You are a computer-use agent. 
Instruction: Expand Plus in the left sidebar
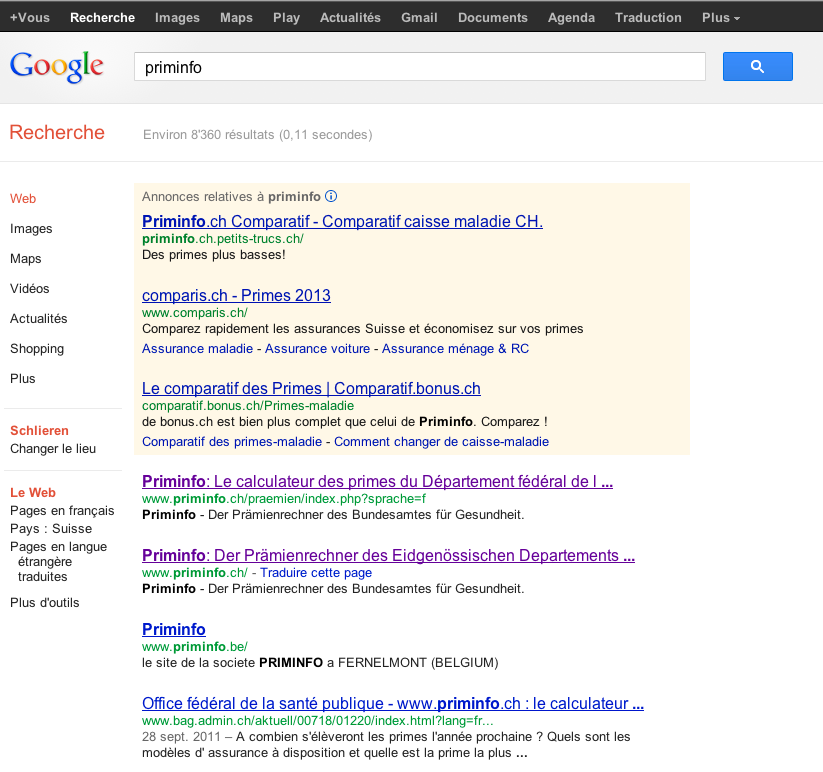(23, 378)
